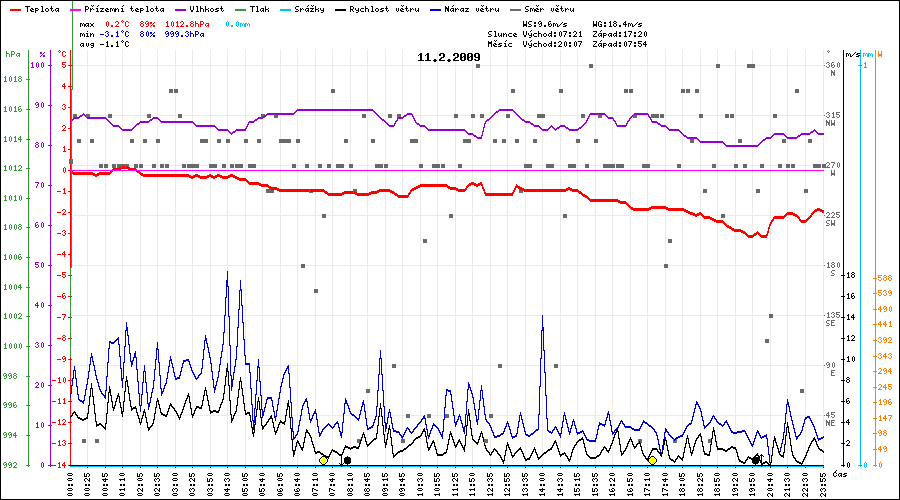This screenshot has width=900, height=500.
Task: Click the red Teplota legend line
Action: (13, 8)
